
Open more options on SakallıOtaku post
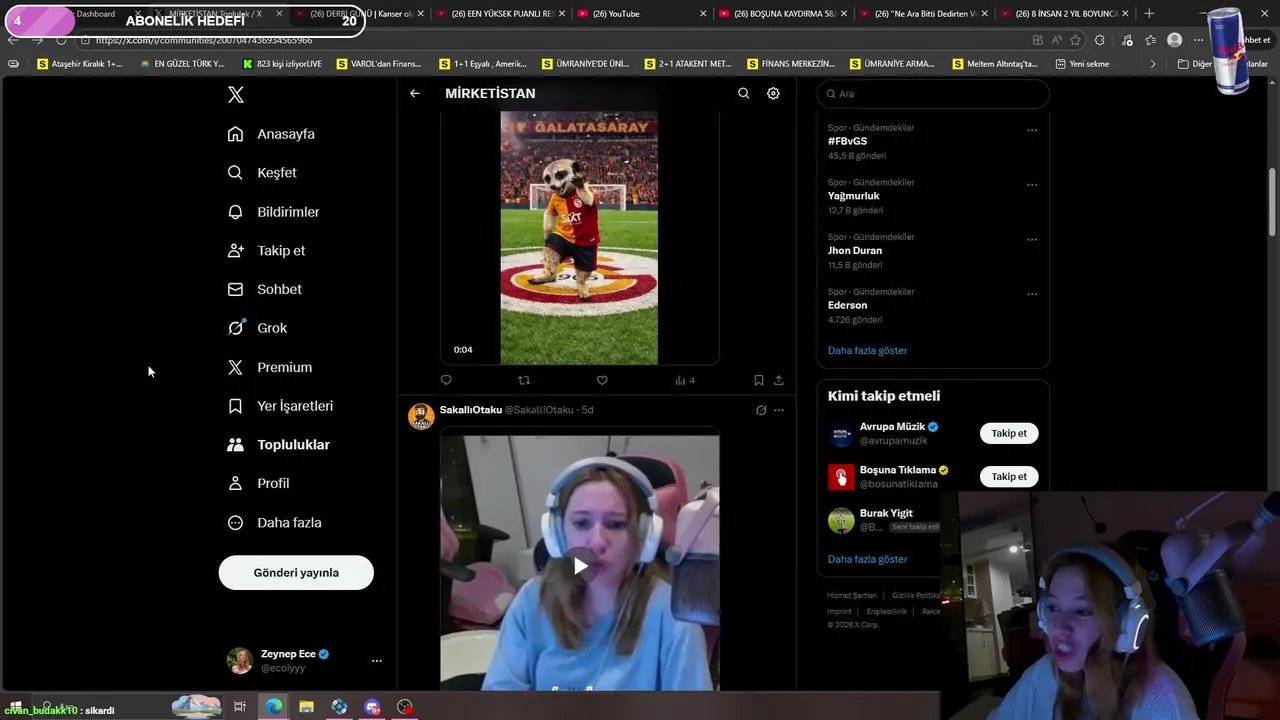click(x=779, y=410)
